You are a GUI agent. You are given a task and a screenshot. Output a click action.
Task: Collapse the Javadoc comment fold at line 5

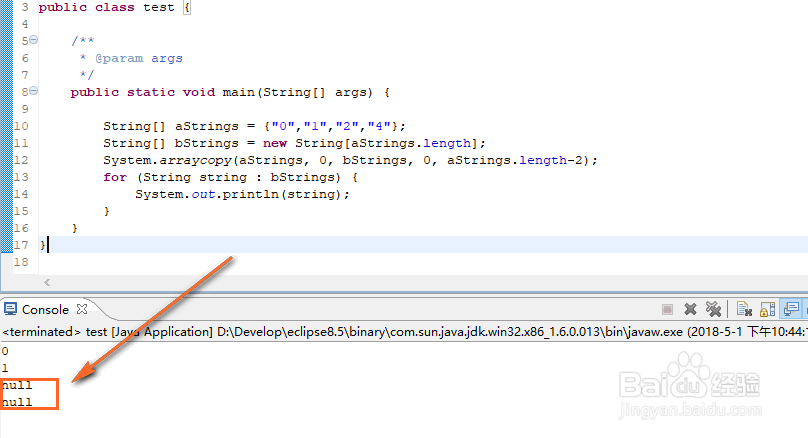pyautogui.click(x=33, y=40)
